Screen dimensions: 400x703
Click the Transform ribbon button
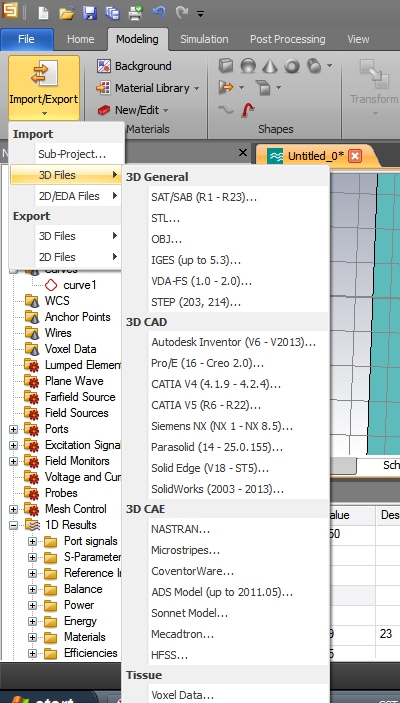373,87
